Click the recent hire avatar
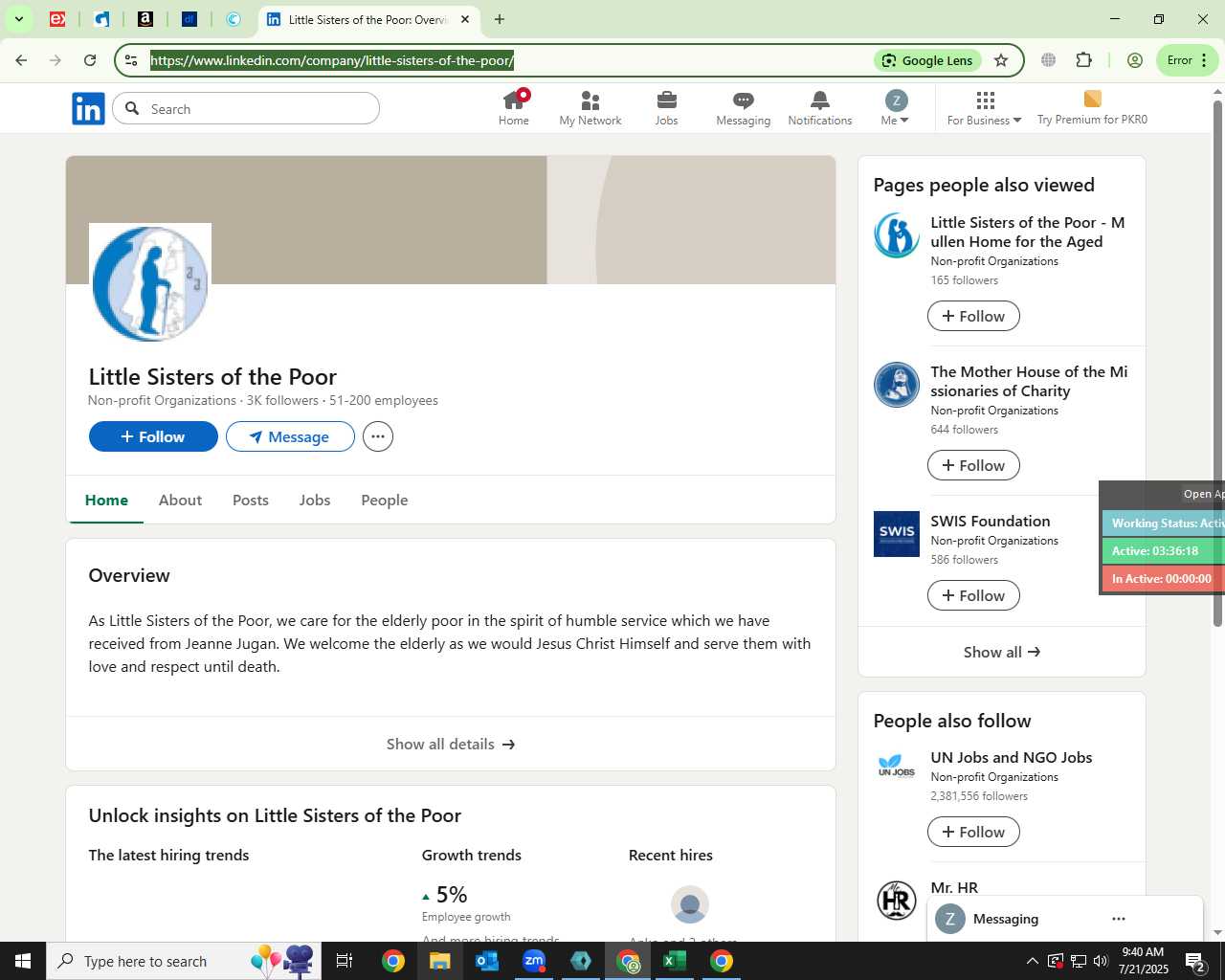 (x=690, y=904)
